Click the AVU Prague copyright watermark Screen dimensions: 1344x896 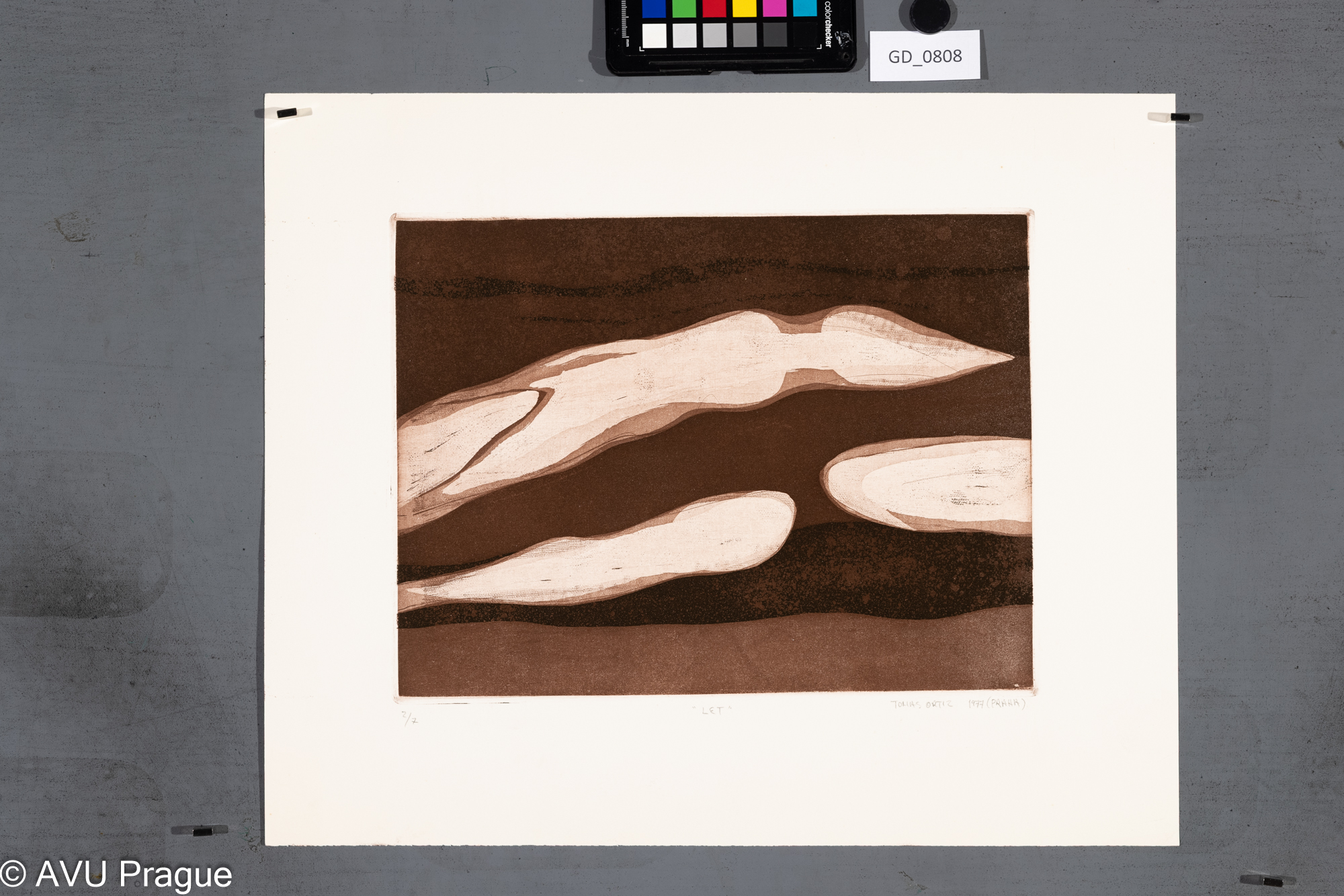tap(116, 875)
